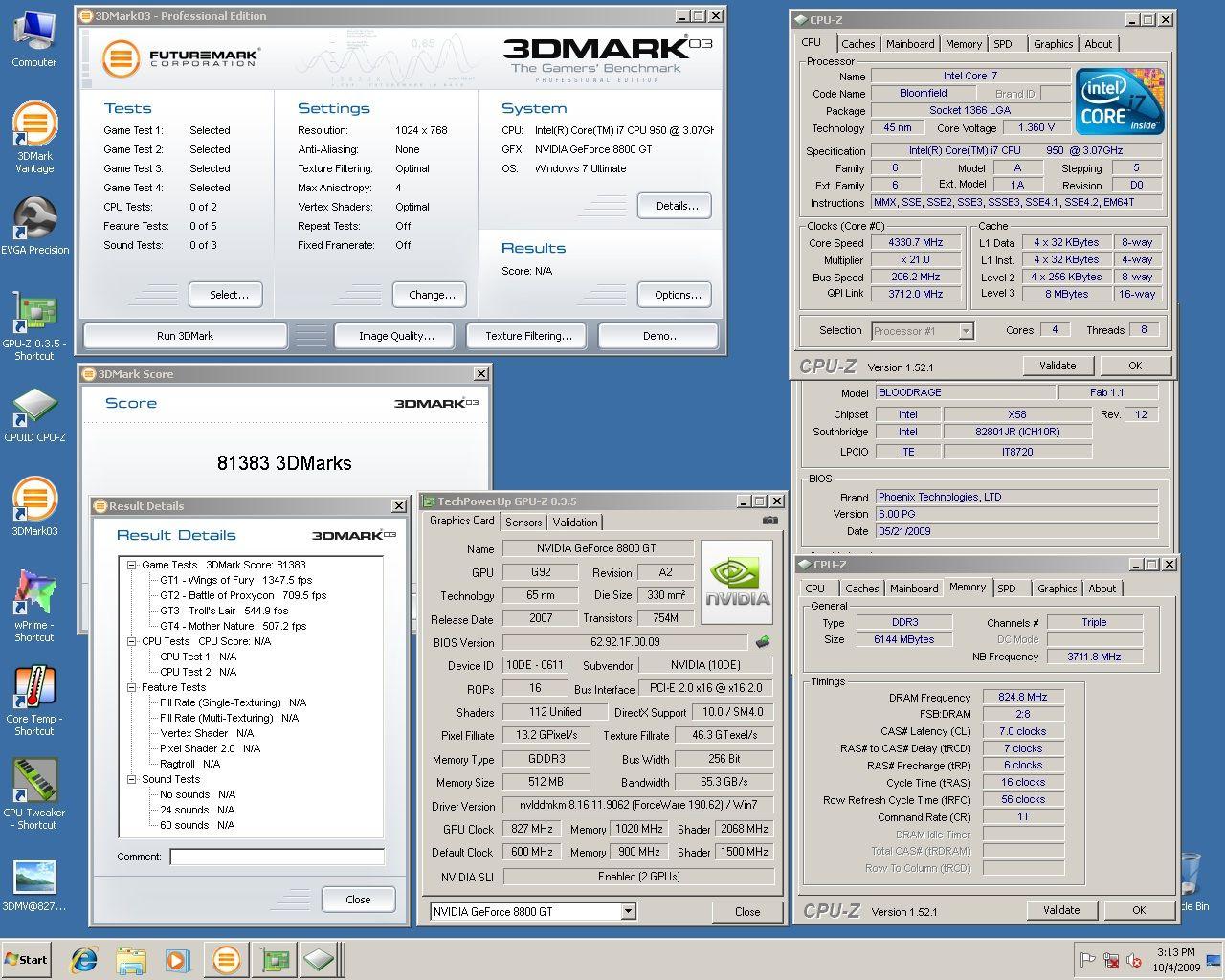Viewport: 1225px width, 980px height.
Task: Switch to GPU-Z in the taskbar
Action: coord(275,959)
